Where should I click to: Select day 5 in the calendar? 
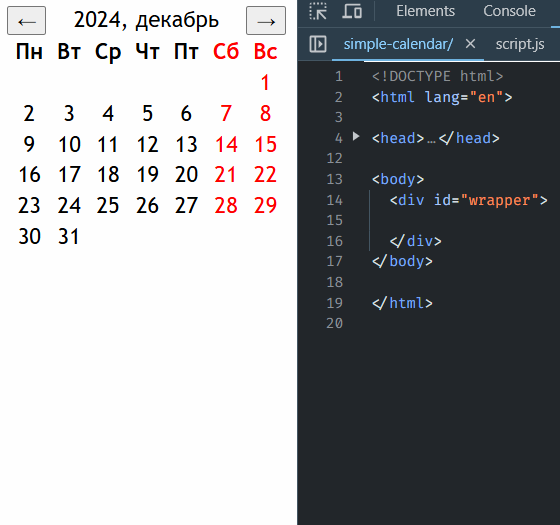(x=148, y=114)
